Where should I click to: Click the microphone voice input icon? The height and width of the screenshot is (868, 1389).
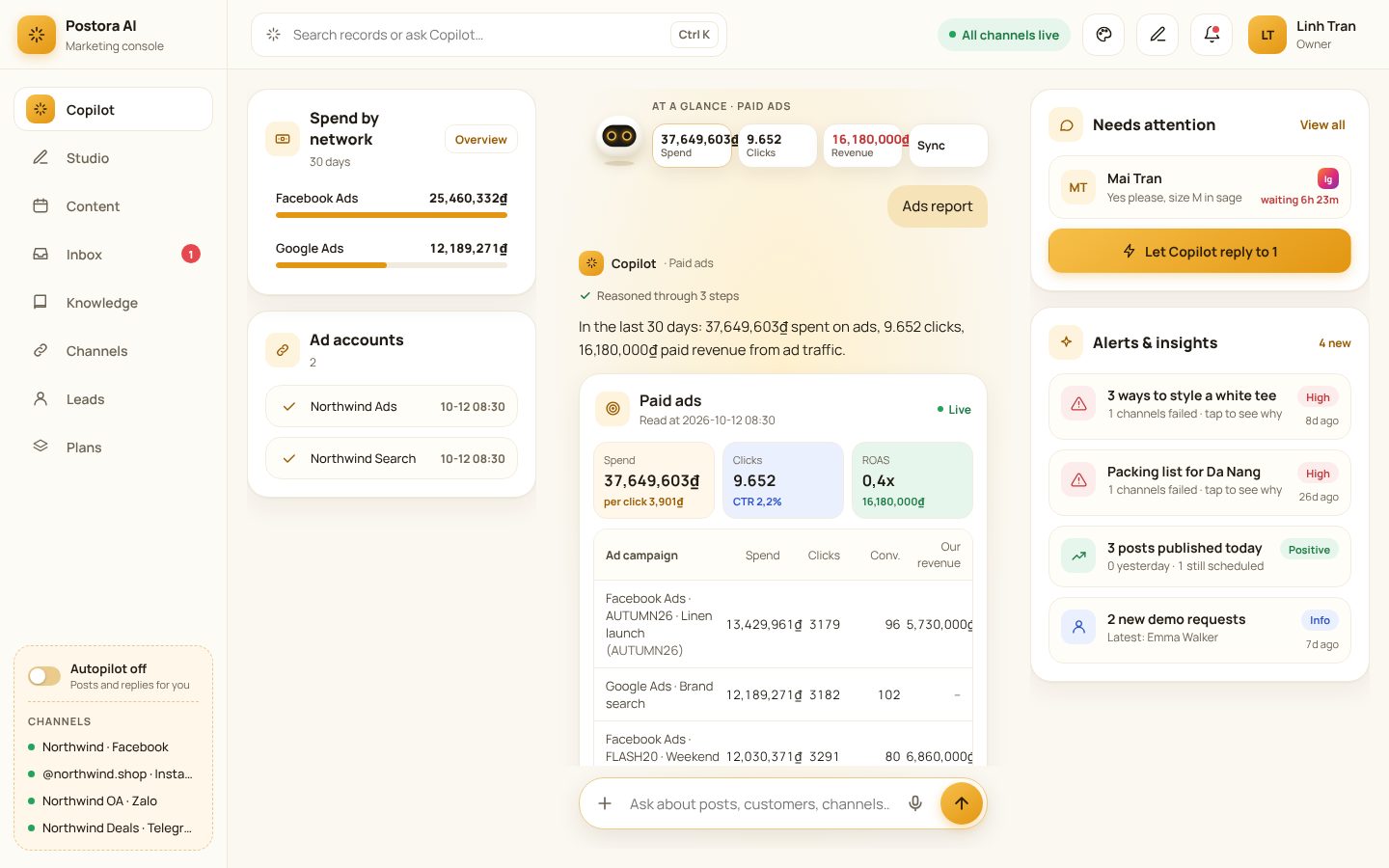(915, 803)
